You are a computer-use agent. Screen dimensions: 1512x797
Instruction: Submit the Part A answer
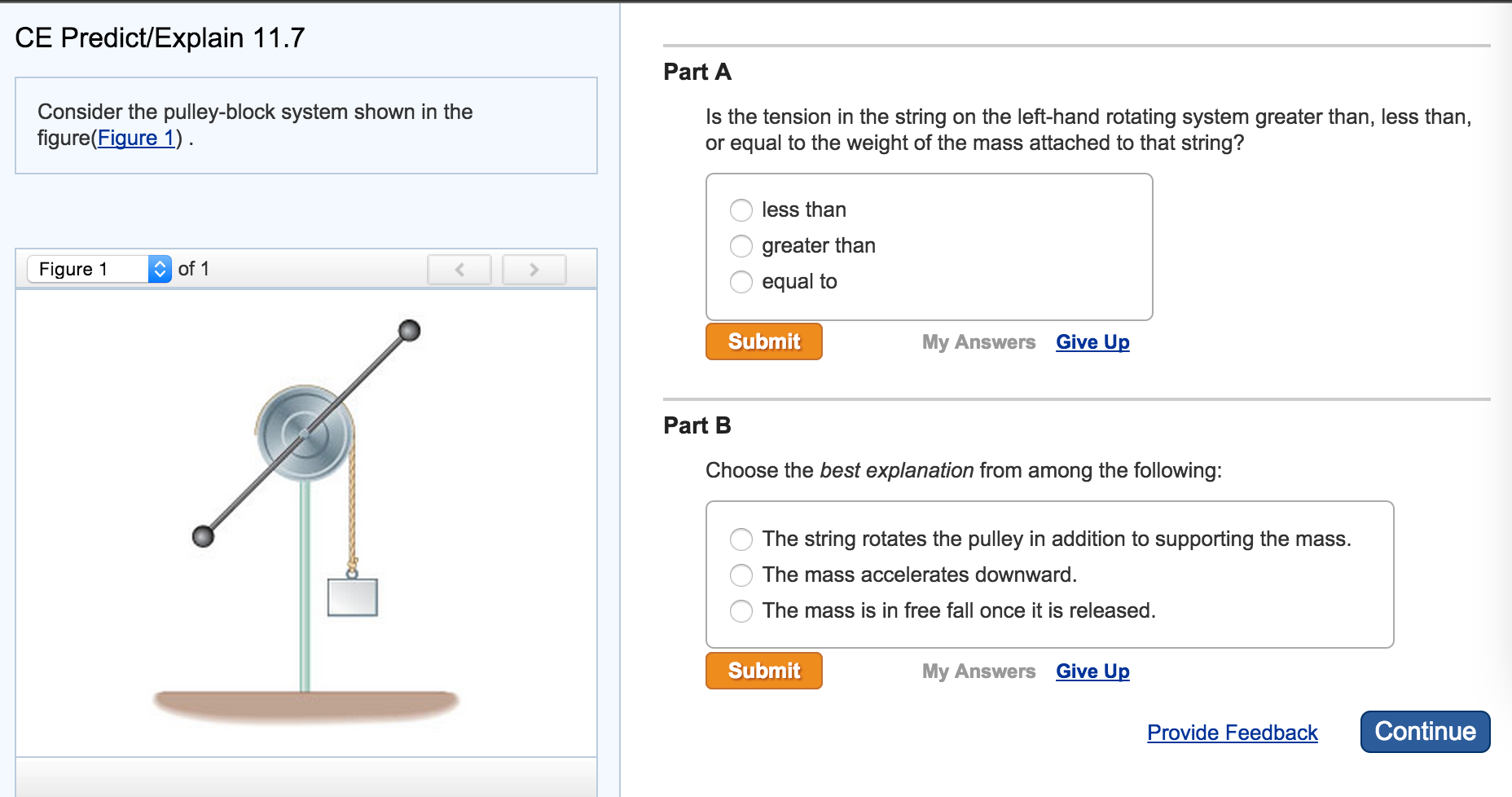tap(763, 341)
